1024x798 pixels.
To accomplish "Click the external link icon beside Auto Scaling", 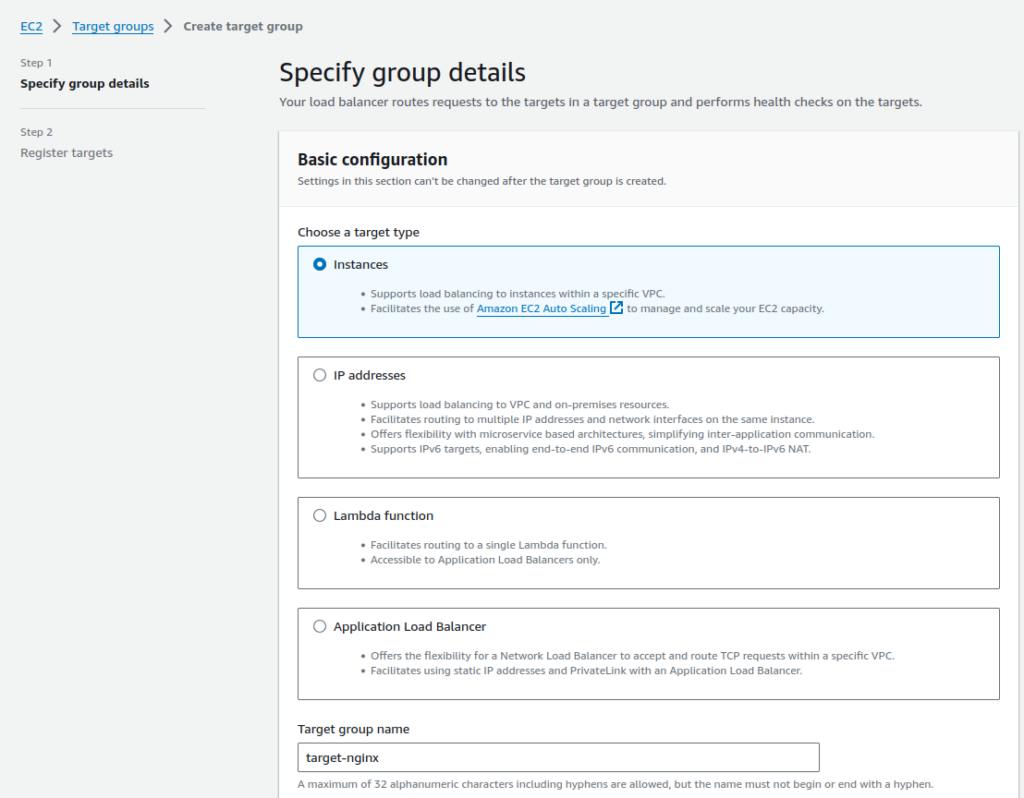I will [617, 308].
